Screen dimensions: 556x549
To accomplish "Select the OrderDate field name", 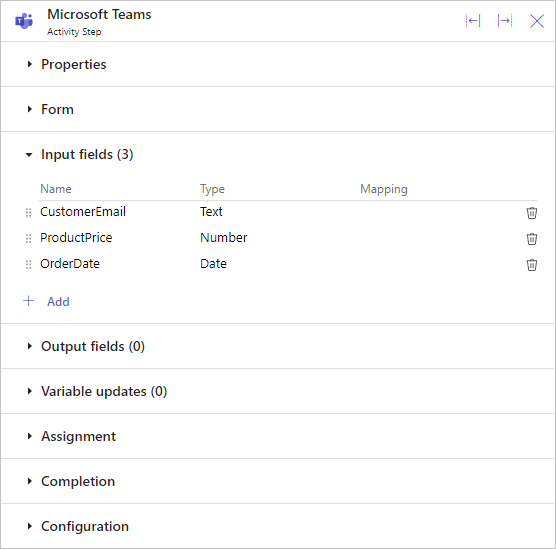I will coord(70,264).
